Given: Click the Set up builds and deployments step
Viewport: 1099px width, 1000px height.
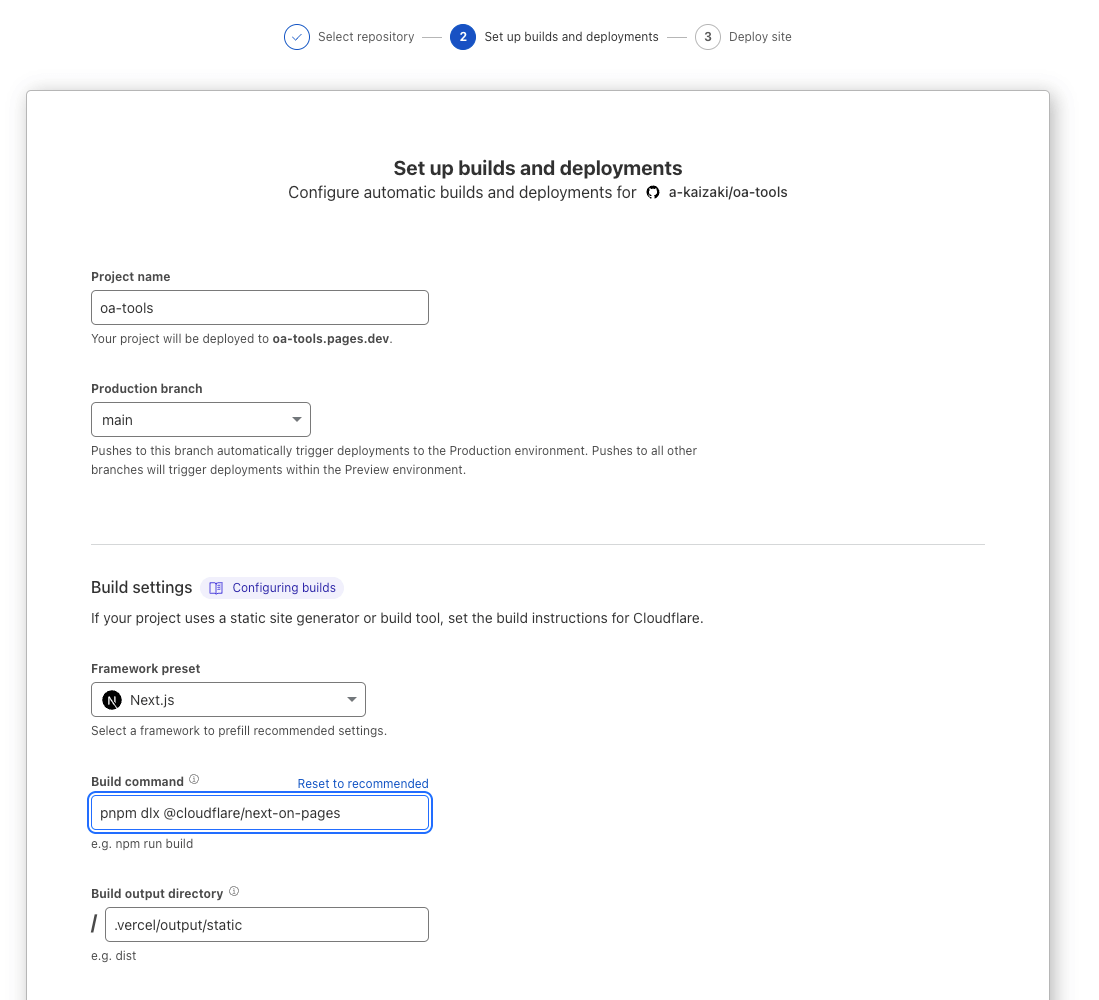Looking at the screenshot, I should (571, 37).
